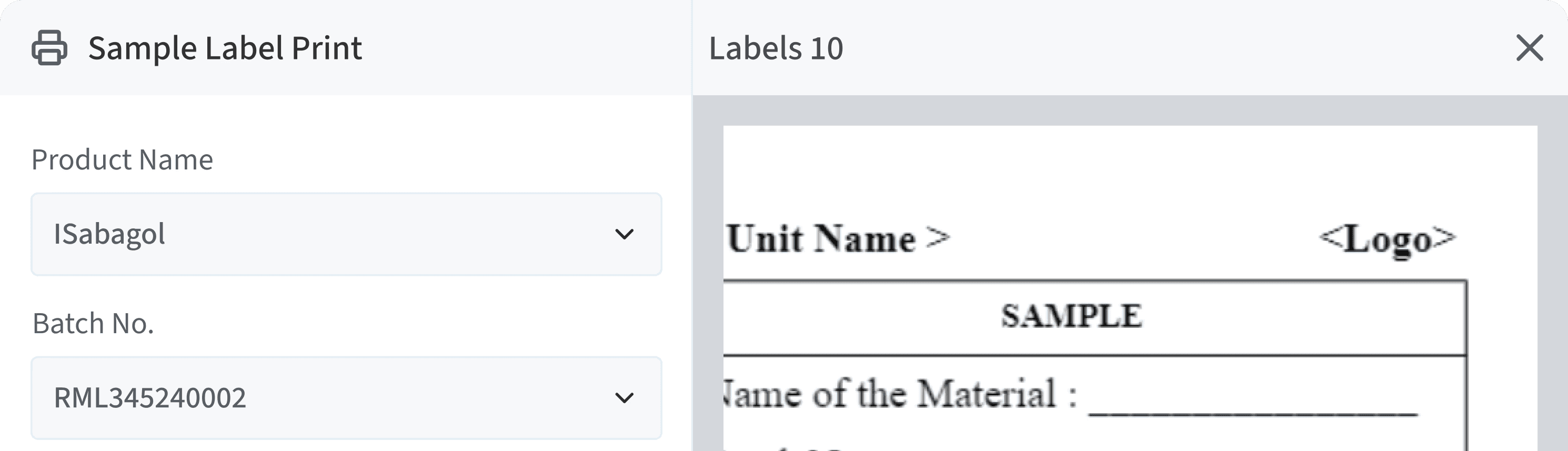1568x451 pixels.
Task: Click the printer icon beside Sample Label Print
Action: pos(48,47)
